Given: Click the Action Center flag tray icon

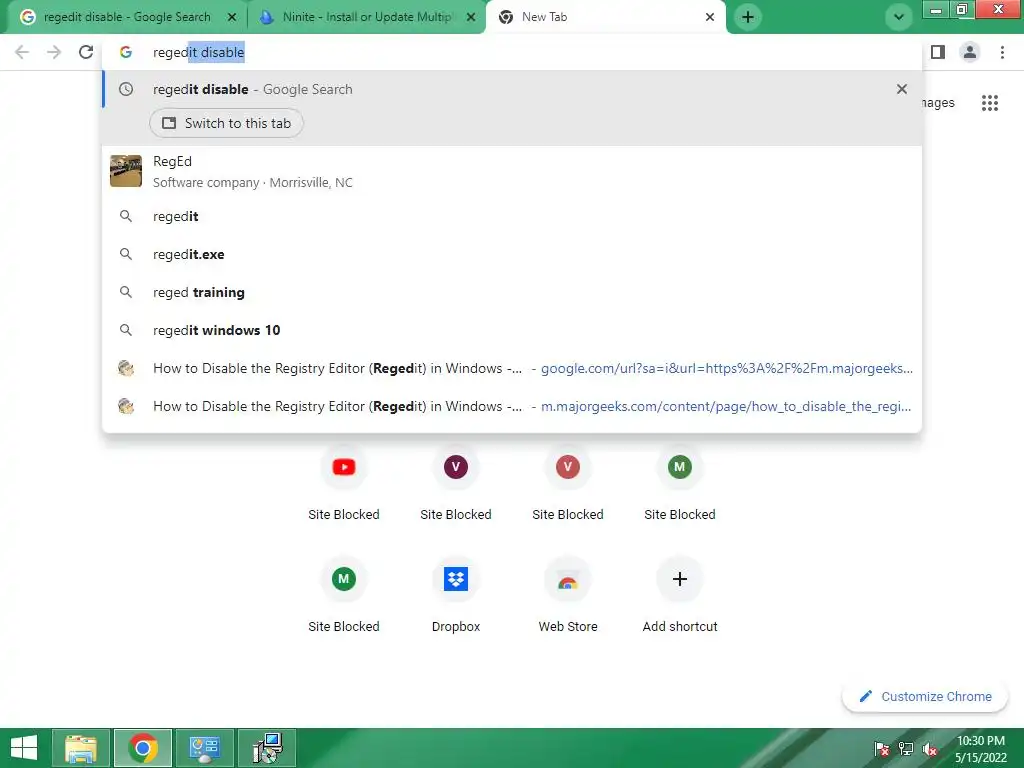Looking at the screenshot, I should tap(881, 749).
